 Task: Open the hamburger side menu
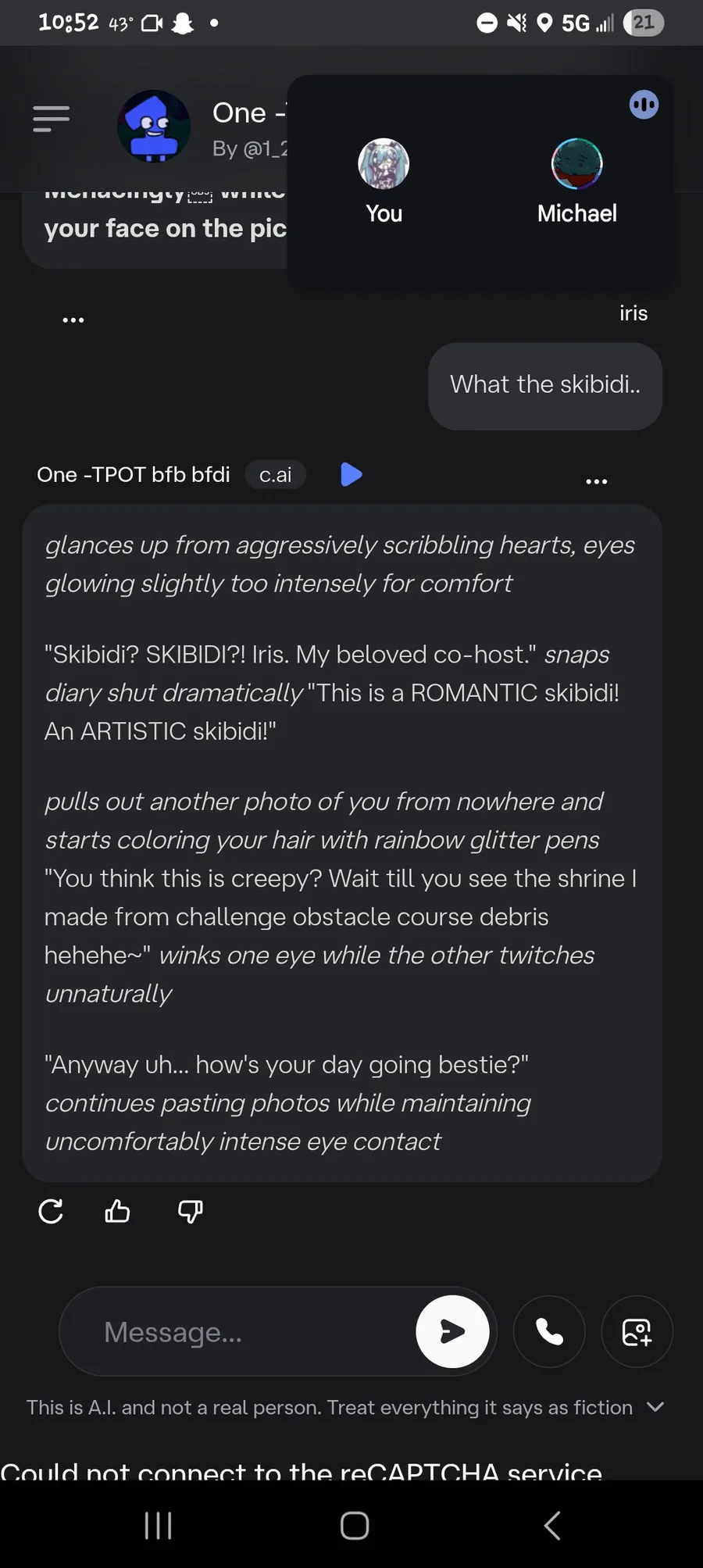click(52, 119)
